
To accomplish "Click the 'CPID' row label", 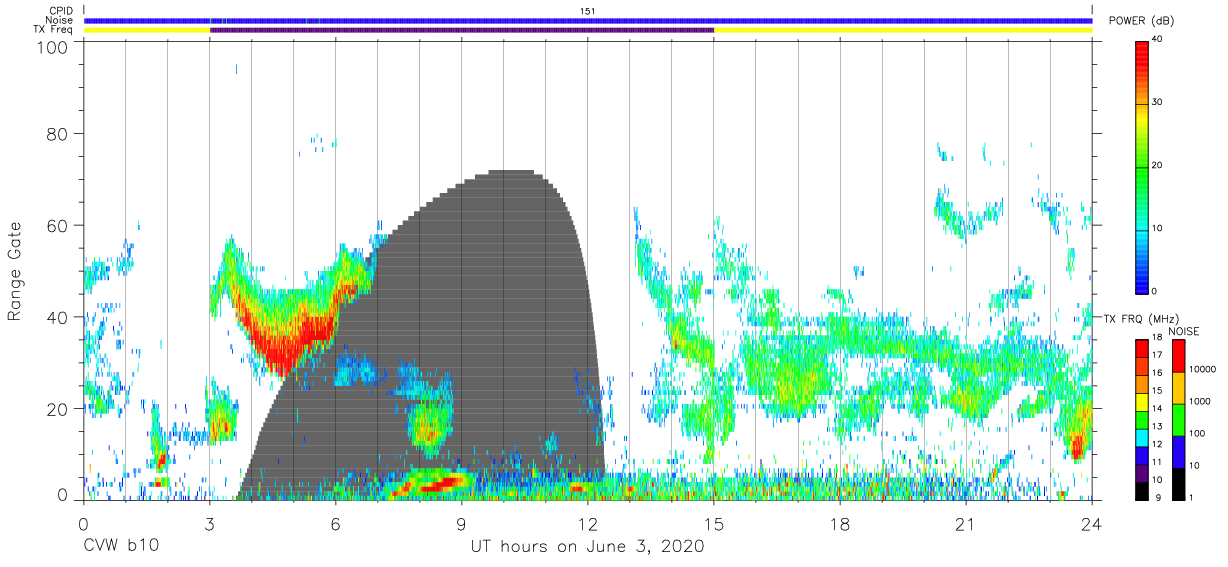I will coord(61,11).
